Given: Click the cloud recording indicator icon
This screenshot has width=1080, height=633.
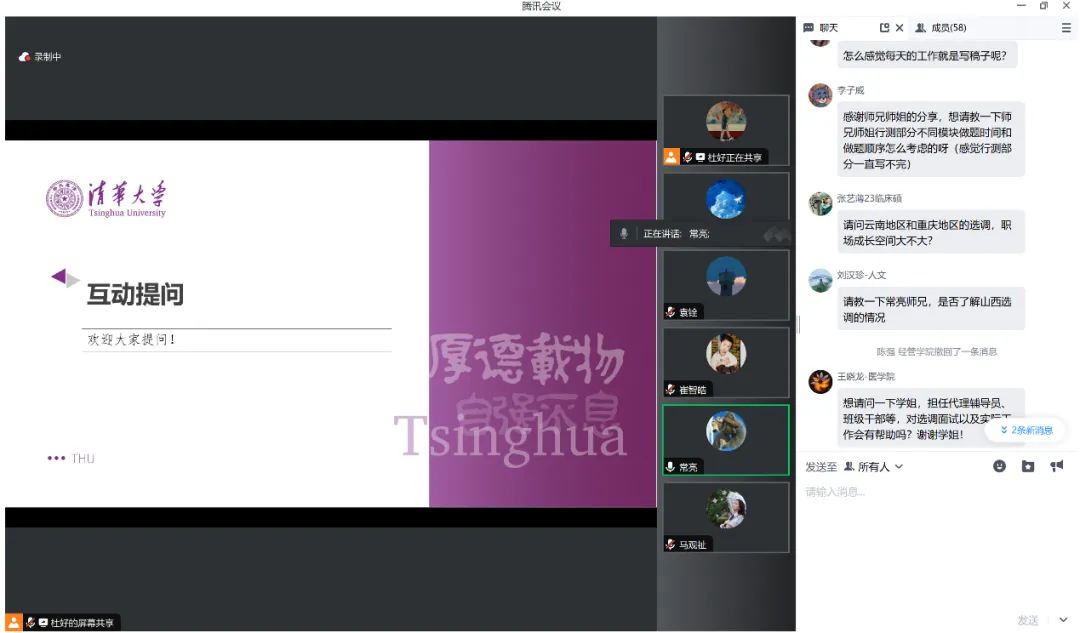Looking at the screenshot, I should coord(25,57).
